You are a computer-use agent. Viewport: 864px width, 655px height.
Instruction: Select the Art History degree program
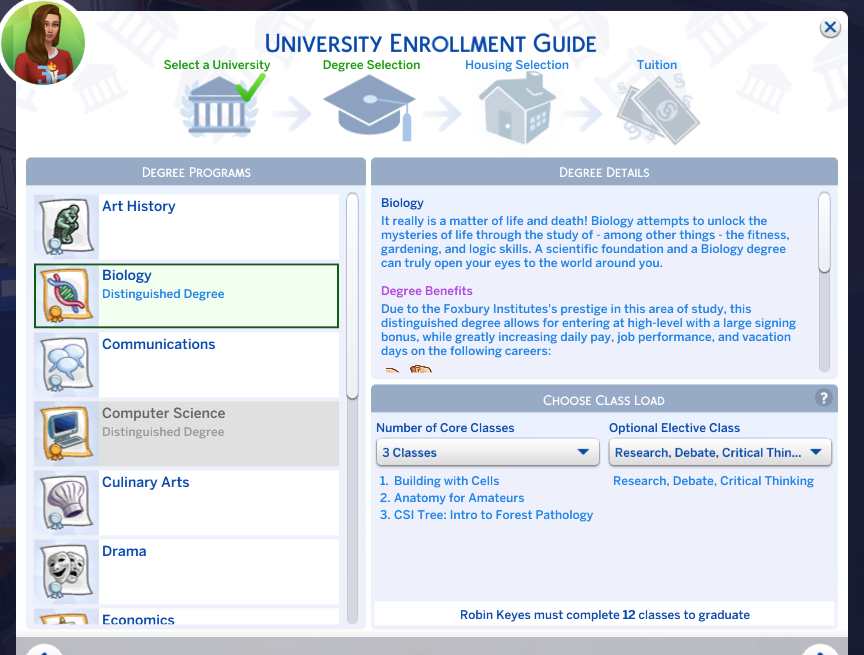[187, 227]
